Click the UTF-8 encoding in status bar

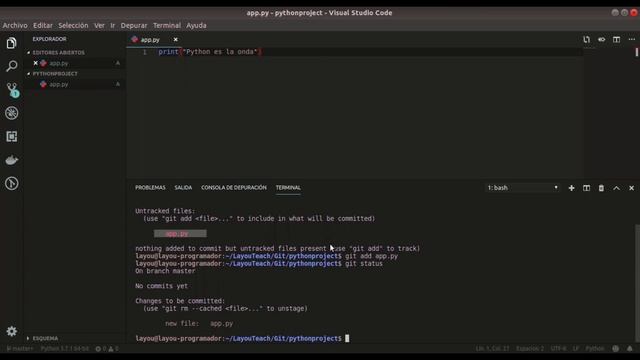click(x=558, y=349)
